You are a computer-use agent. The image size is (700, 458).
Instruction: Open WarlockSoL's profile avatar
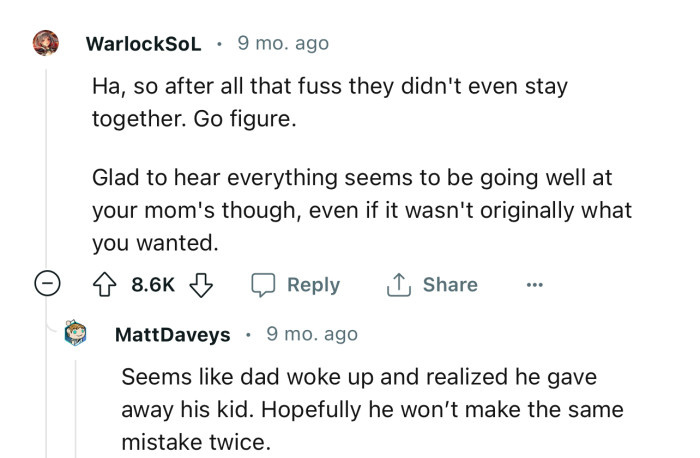tap(46, 44)
